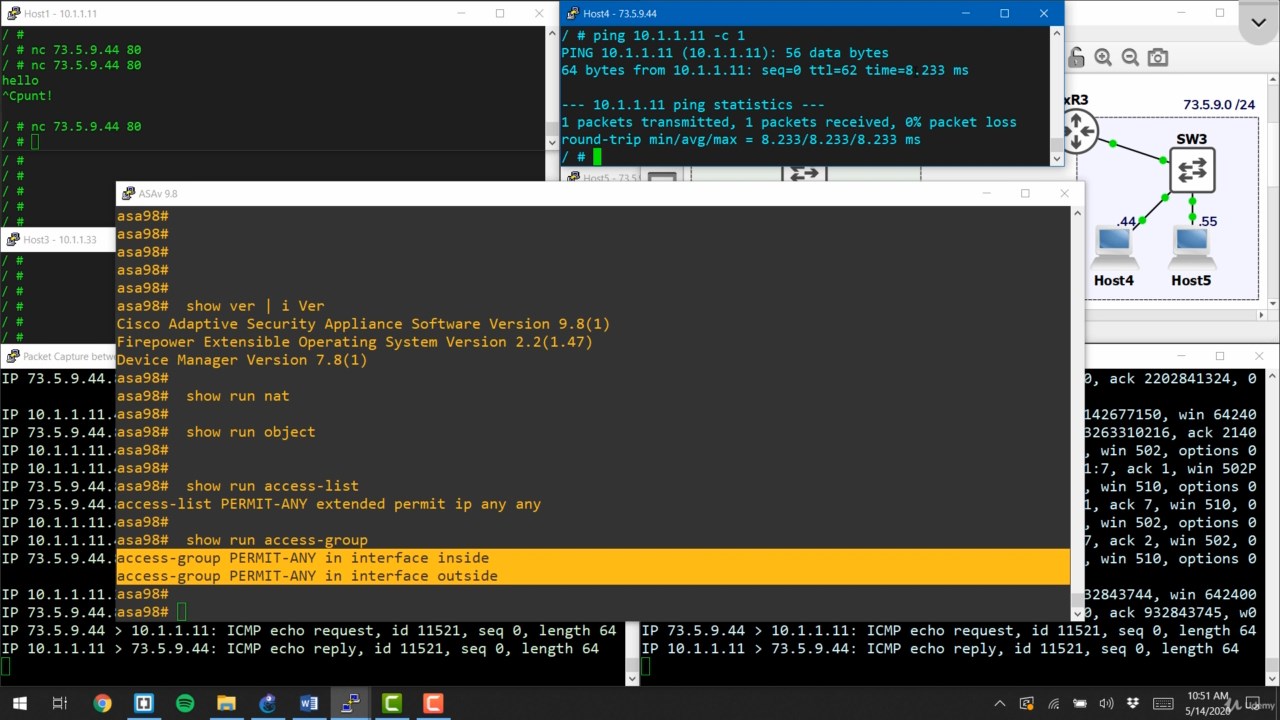This screenshot has height=720, width=1280.
Task: Open Spotify from the taskbar
Action: tap(185, 703)
